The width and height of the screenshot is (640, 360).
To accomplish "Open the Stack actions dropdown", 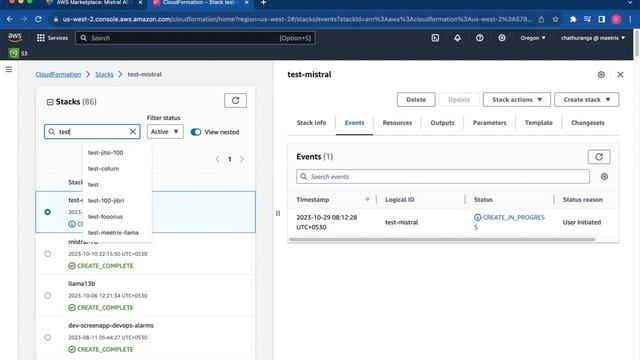I will [x=517, y=100].
